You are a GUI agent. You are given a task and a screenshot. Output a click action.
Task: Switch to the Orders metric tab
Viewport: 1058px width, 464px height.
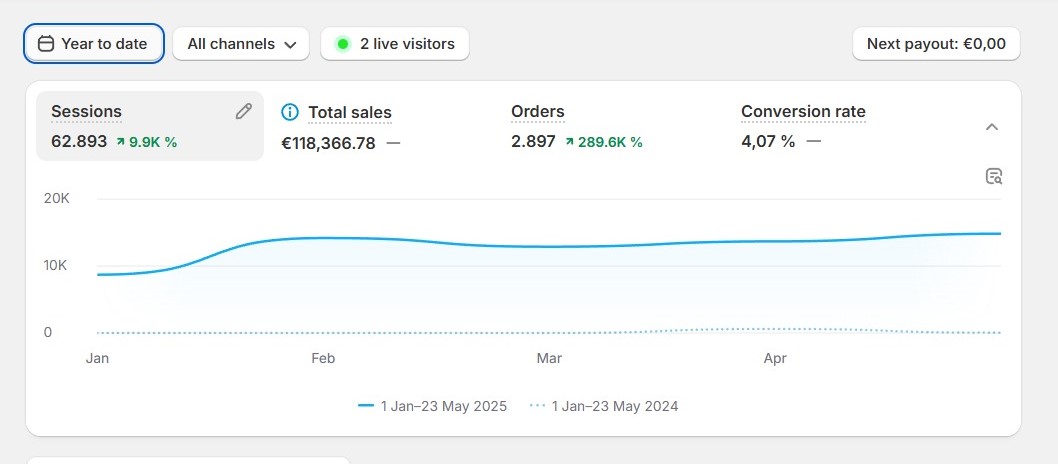tap(537, 112)
